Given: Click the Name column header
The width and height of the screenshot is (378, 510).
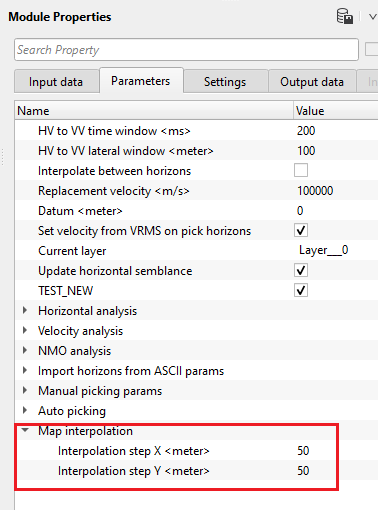Looking at the screenshot, I should [154, 111].
